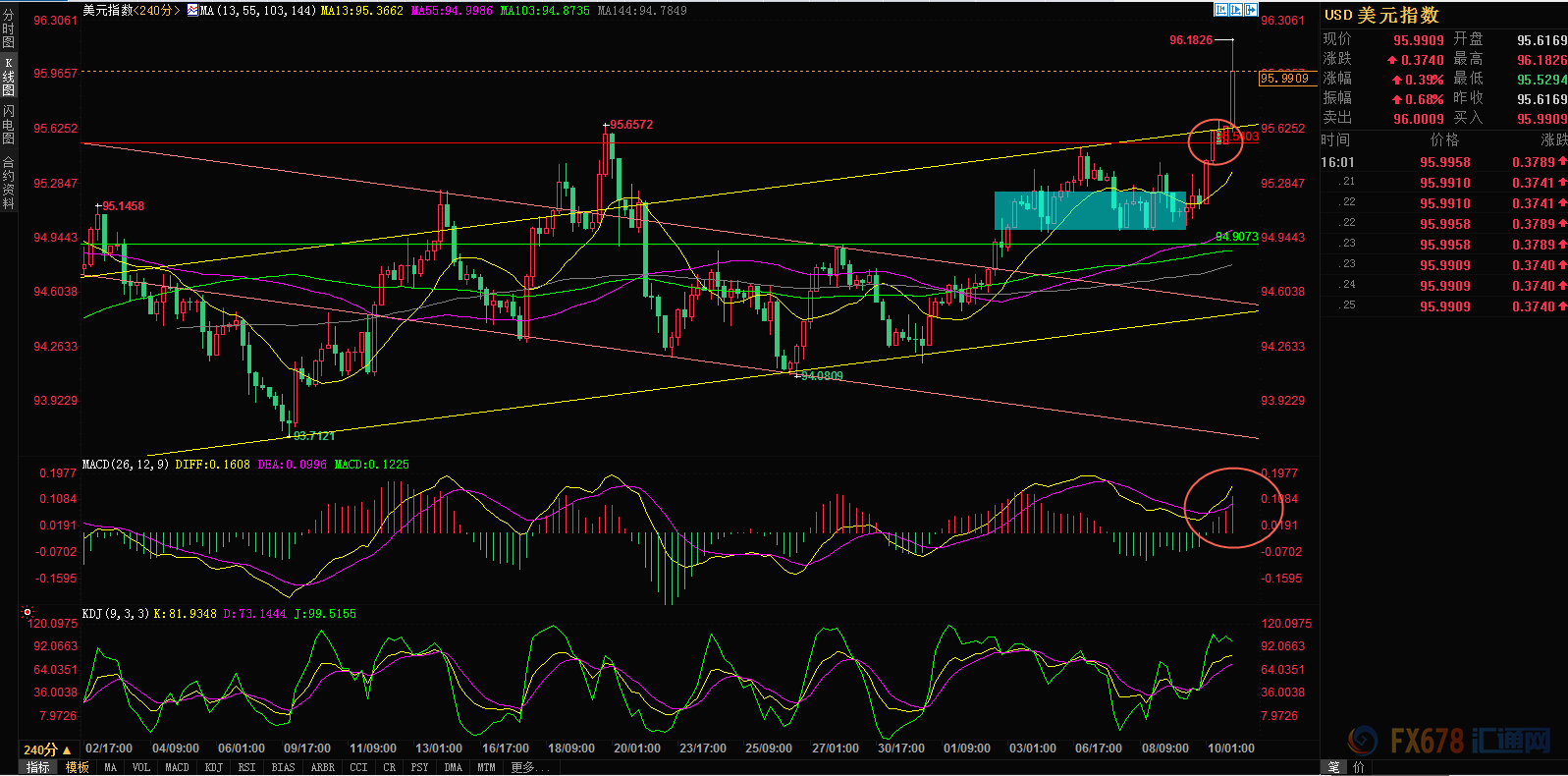The width and height of the screenshot is (1568, 776).
Task: Select the 笔 tab at bottom right
Action: [x=1334, y=767]
